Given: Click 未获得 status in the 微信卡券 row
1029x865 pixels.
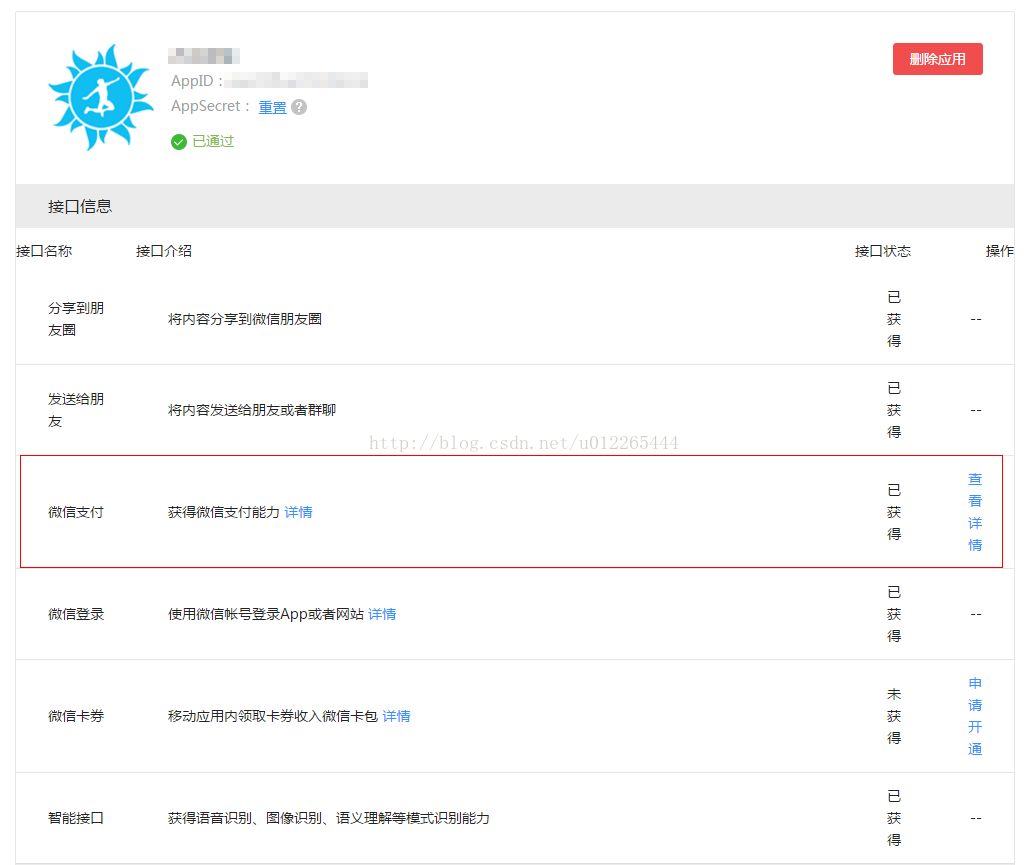Looking at the screenshot, I should 894,716.
